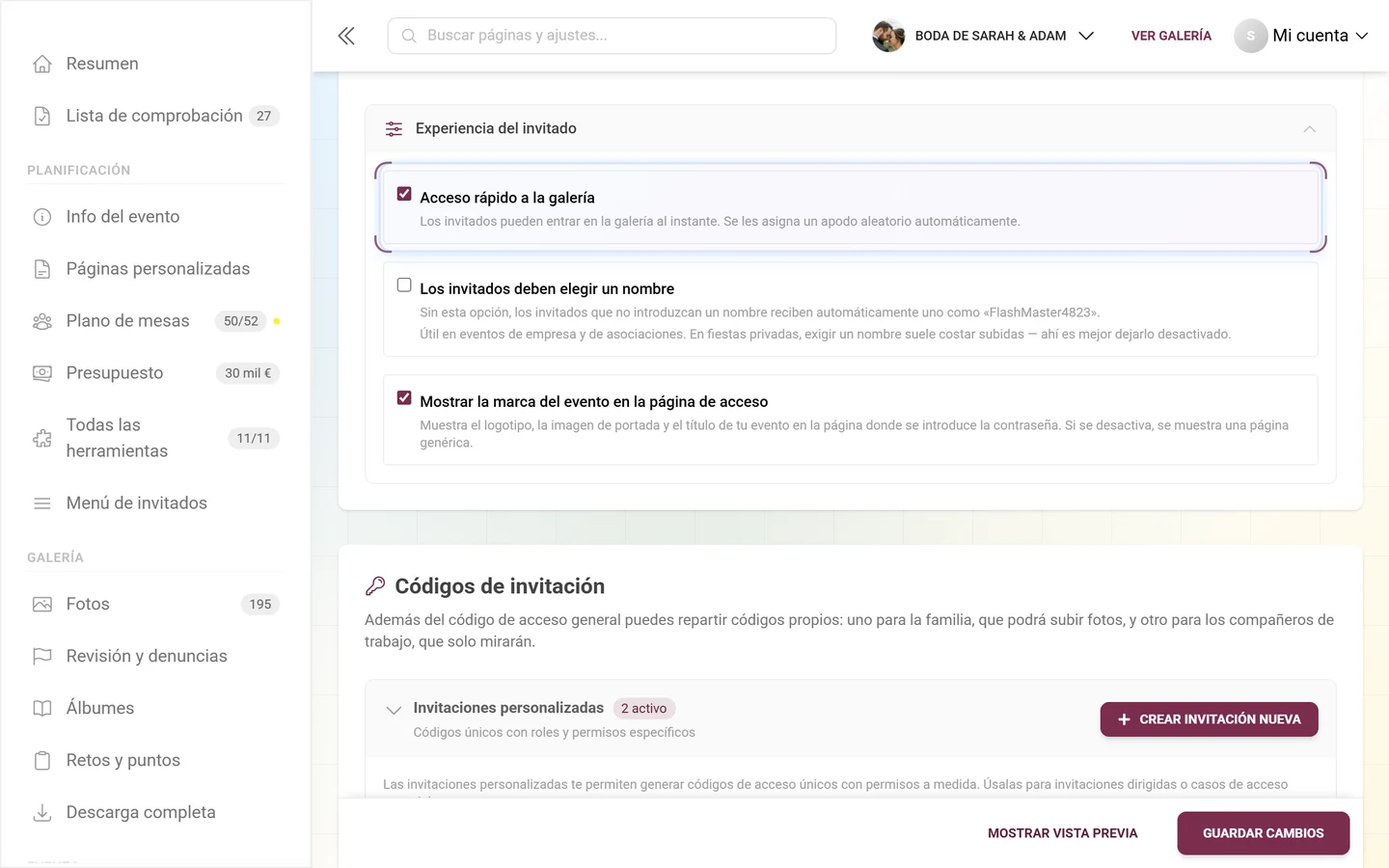Click the account avatar circle
Screen dimensions: 1389x868
tap(1251, 36)
